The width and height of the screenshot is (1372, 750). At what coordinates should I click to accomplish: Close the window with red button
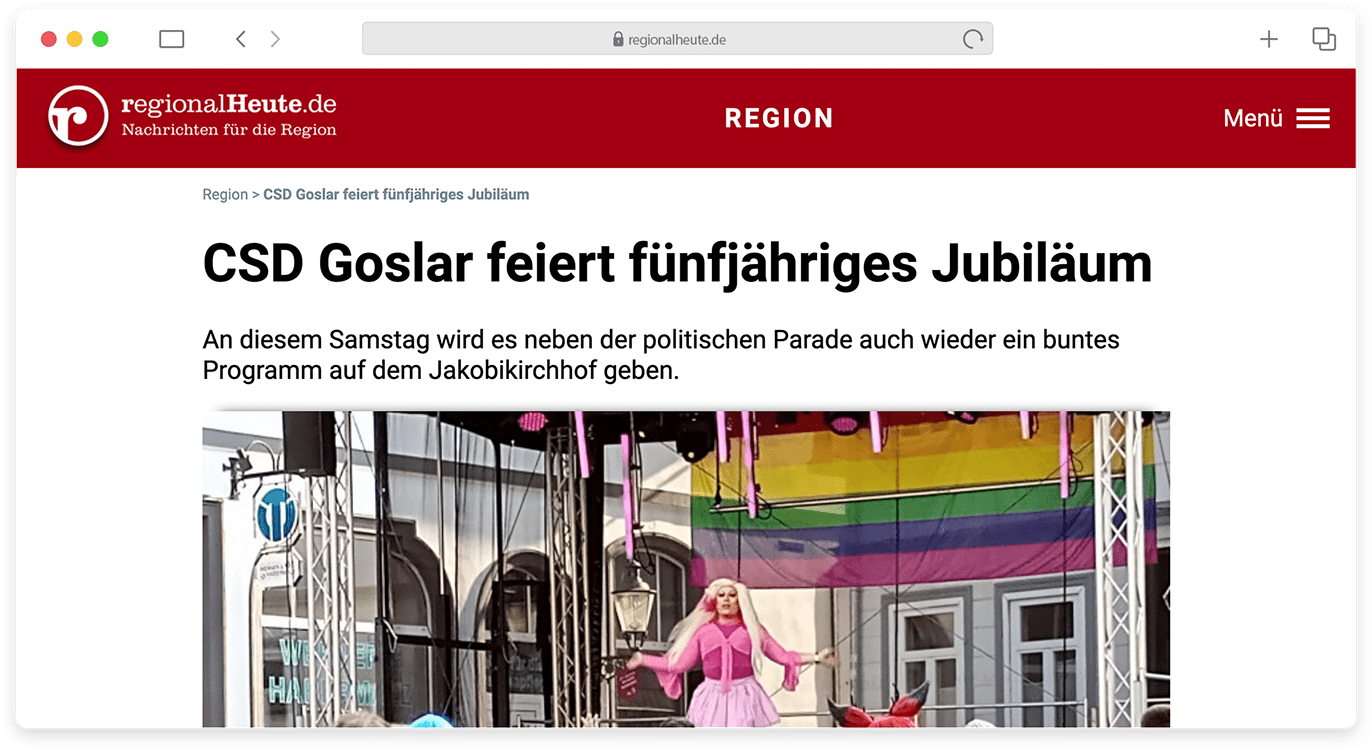[x=48, y=39]
